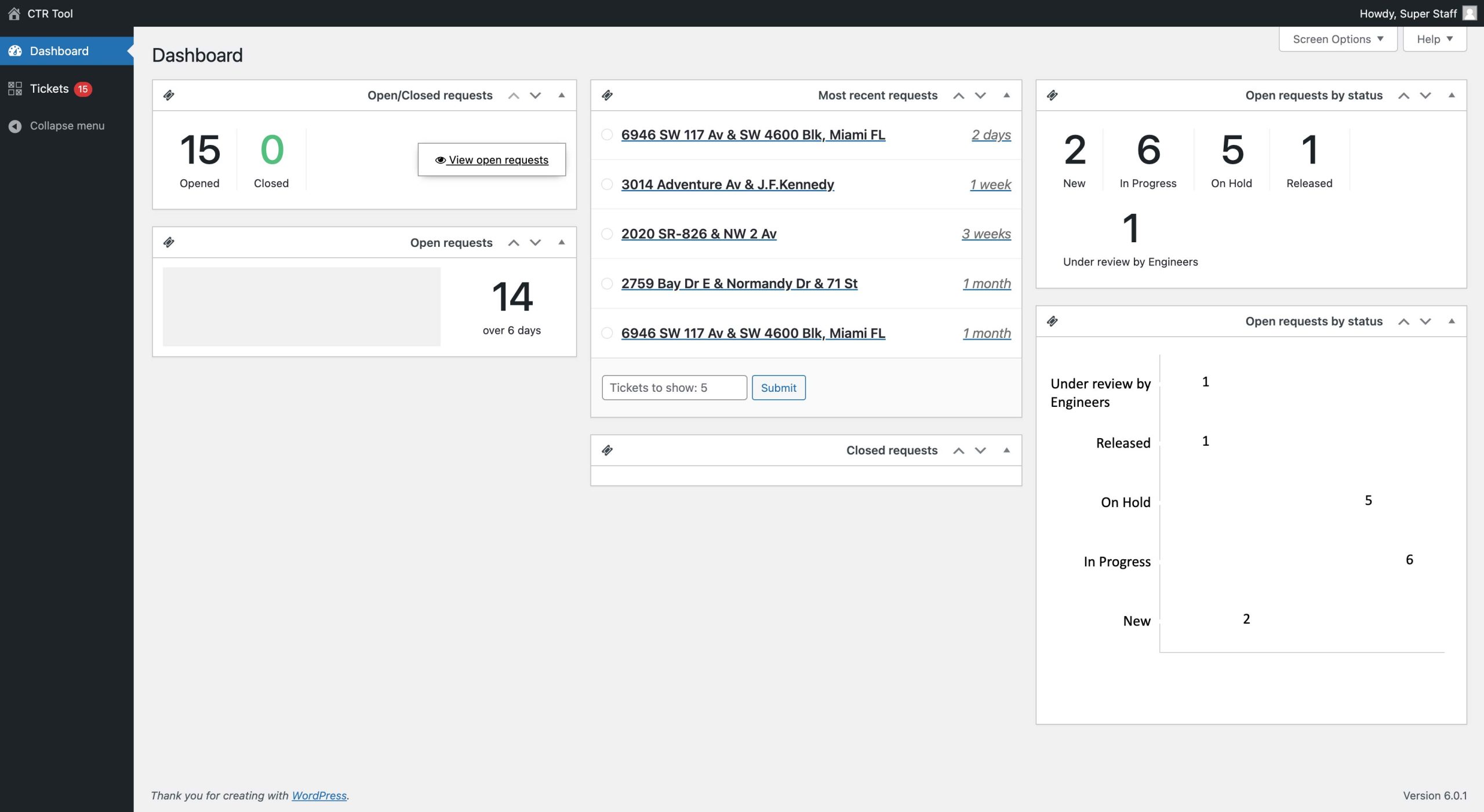Toggle the Closed requests panel
The image size is (1484, 812).
coord(1006,450)
